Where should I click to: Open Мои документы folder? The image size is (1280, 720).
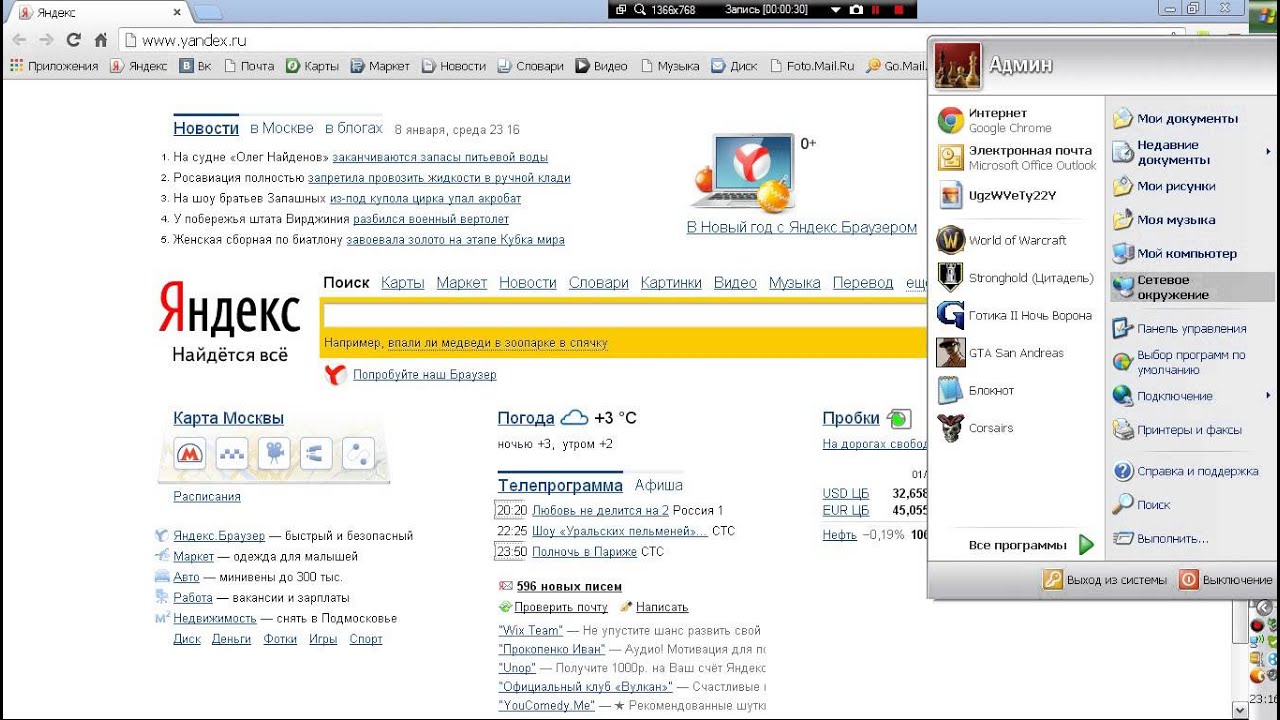click(x=1192, y=119)
